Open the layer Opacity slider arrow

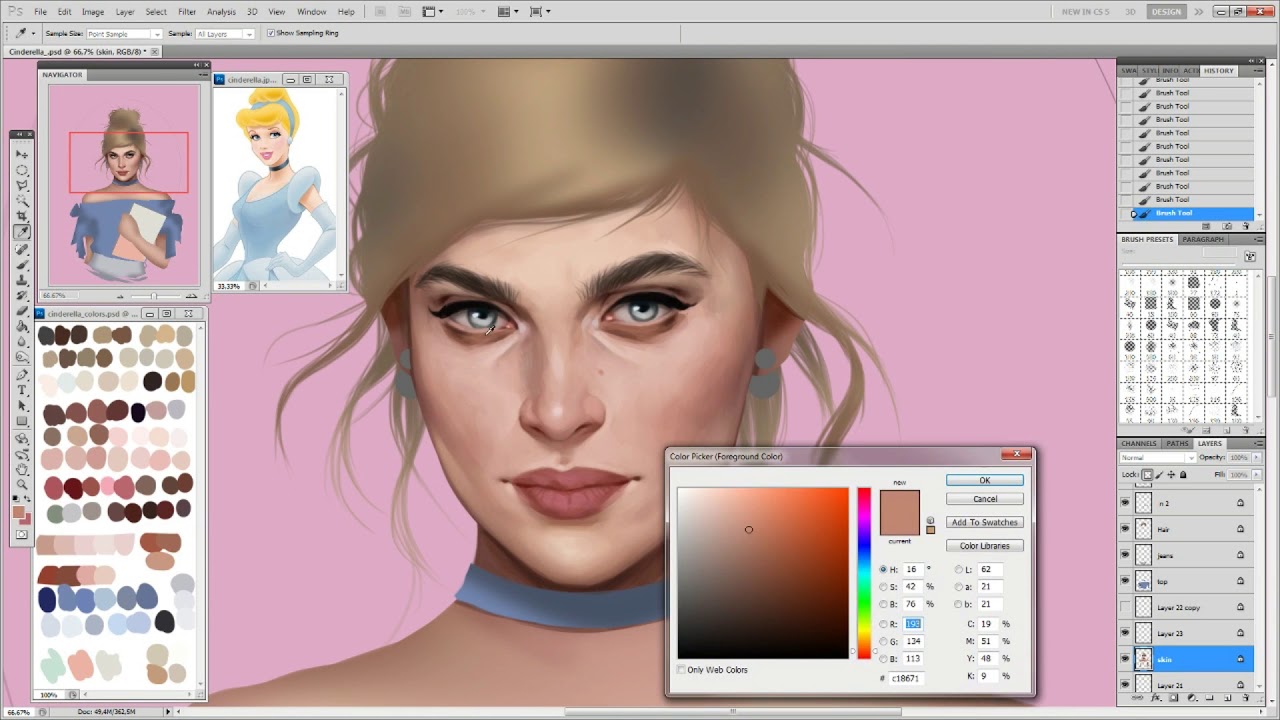1256,457
